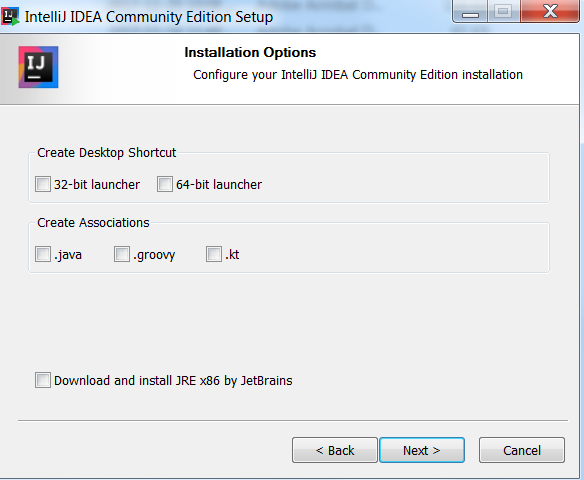
Task: Click the window title 'IntelliJ IDEA Community Edition Setup'
Action: click(149, 17)
